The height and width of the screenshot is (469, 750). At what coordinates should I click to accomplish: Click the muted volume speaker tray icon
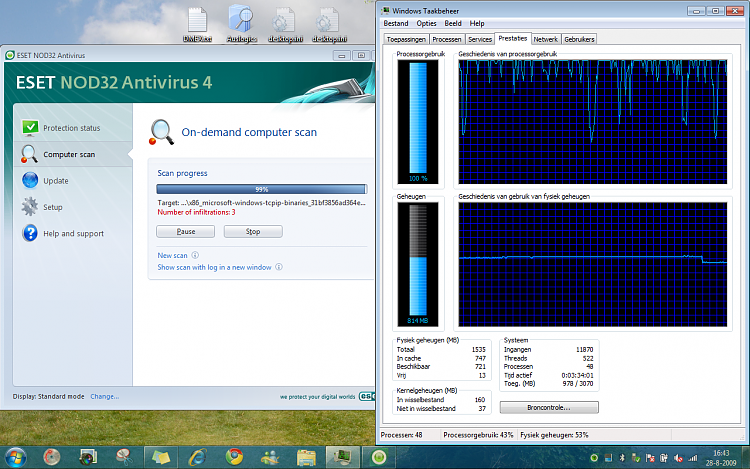click(678, 458)
